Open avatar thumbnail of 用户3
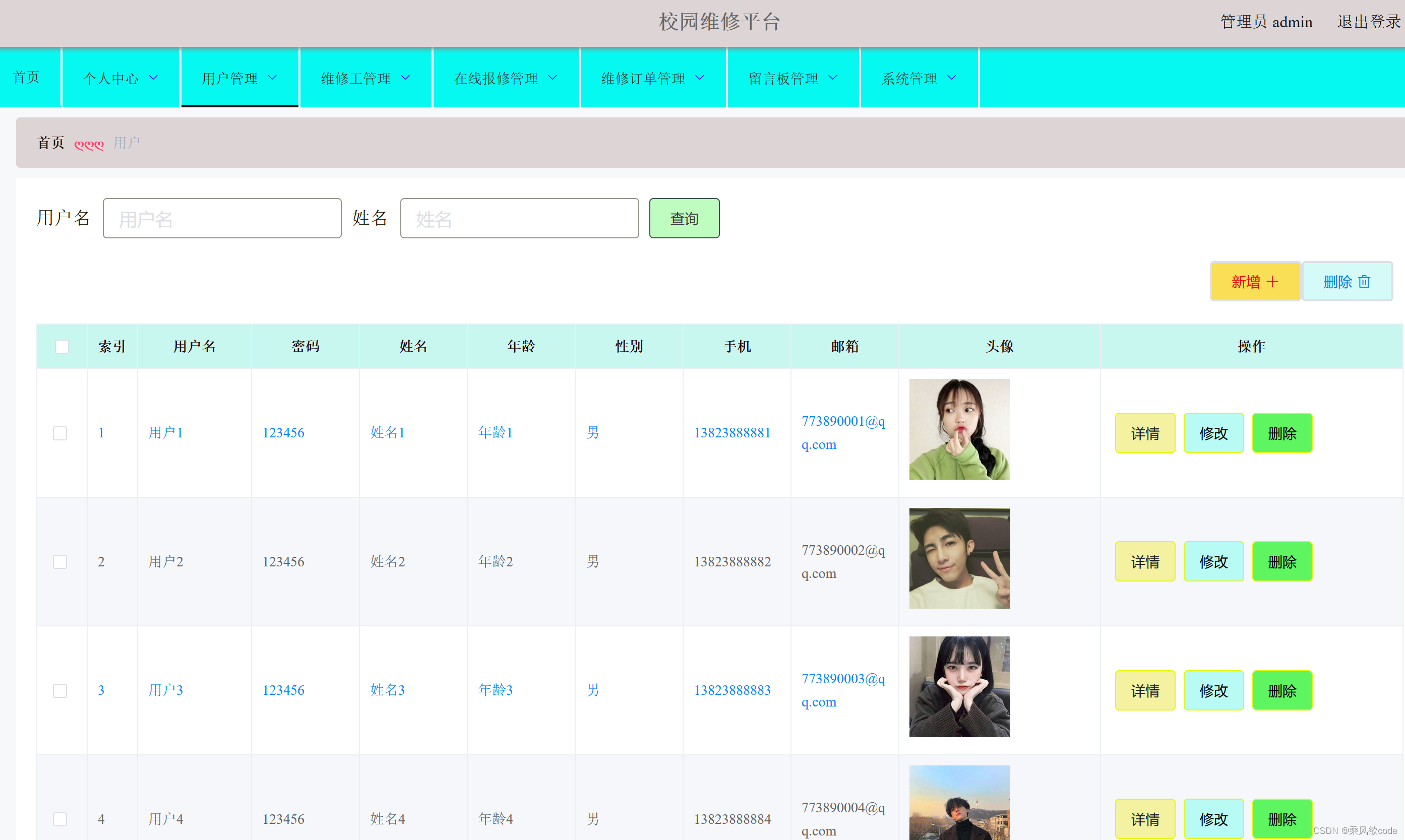Image resolution: width=1405 pixels, height=840 pixels. pos(959,687)
